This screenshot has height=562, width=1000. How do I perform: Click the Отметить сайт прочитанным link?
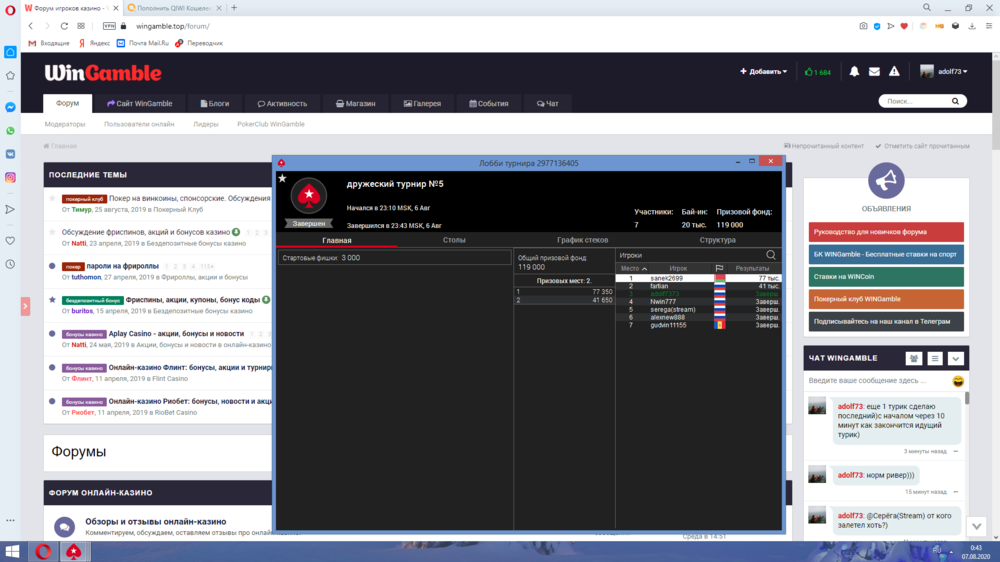point(922,146)
